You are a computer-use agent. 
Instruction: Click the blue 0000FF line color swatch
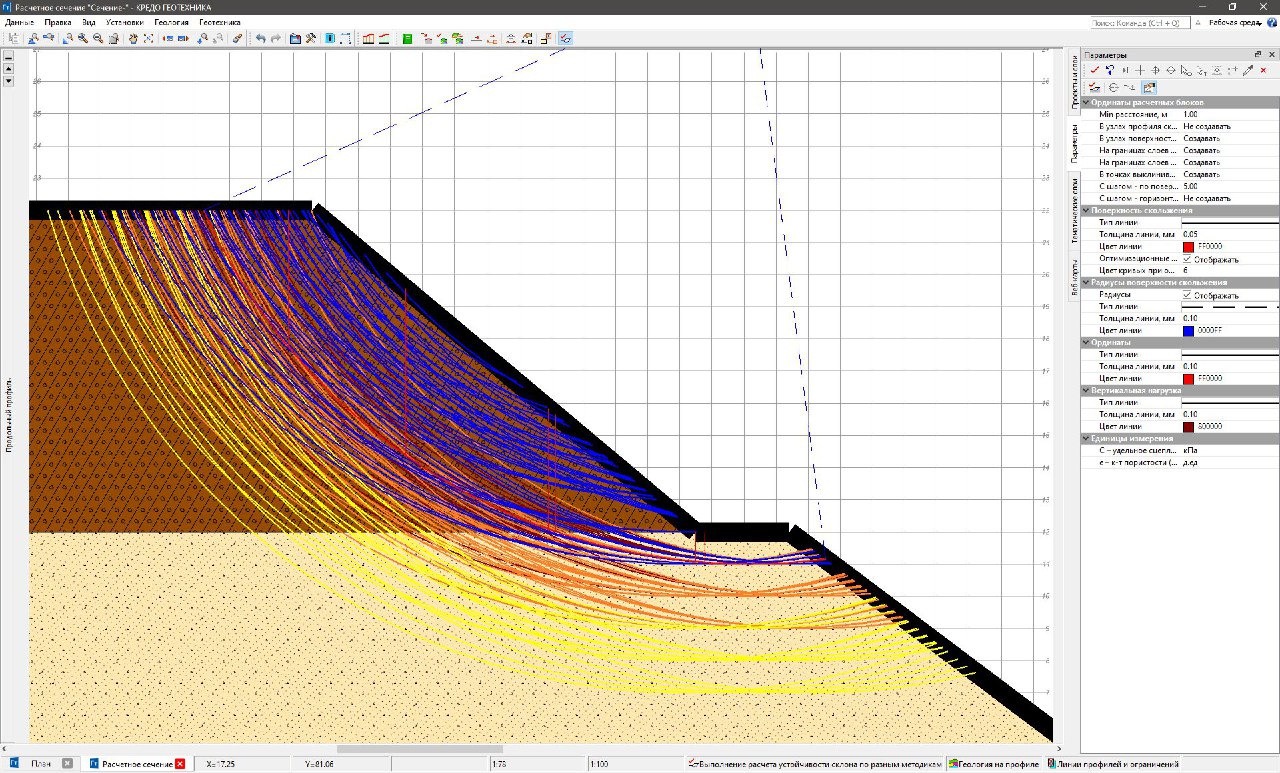1188,331
